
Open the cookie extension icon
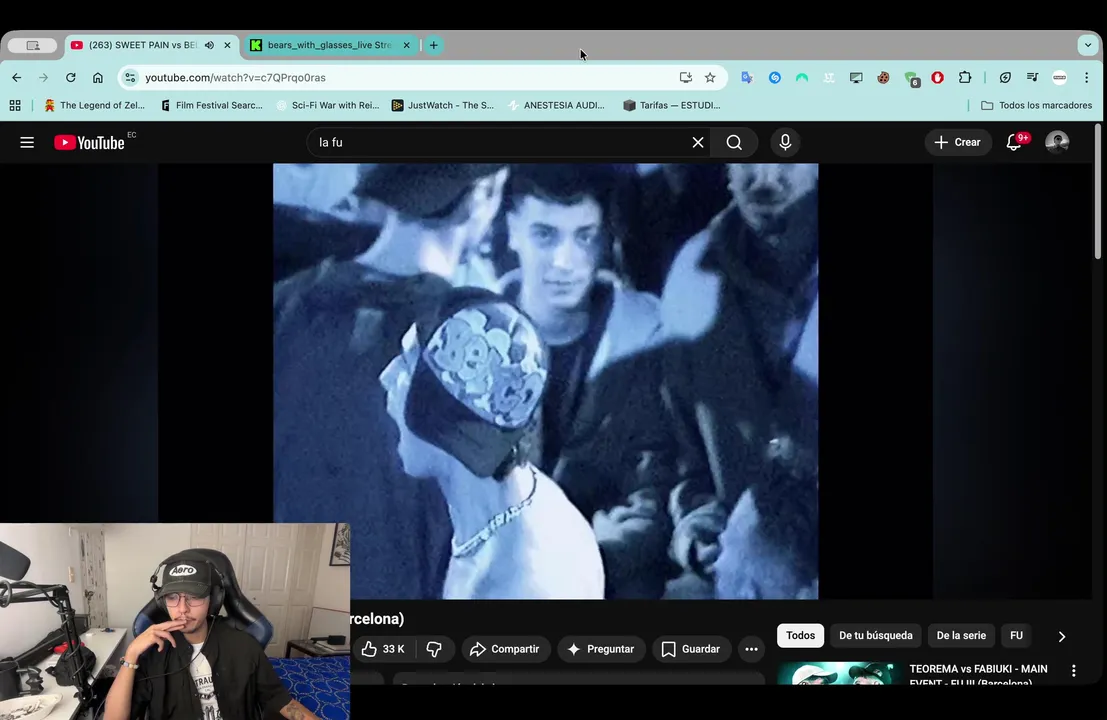click(883, 78)
